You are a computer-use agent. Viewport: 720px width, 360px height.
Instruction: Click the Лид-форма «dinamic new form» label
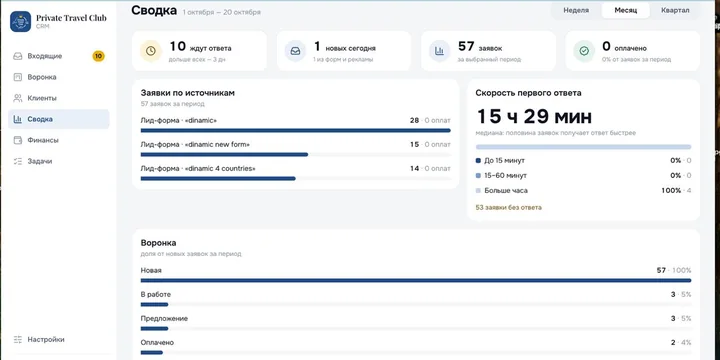(195, 144)
